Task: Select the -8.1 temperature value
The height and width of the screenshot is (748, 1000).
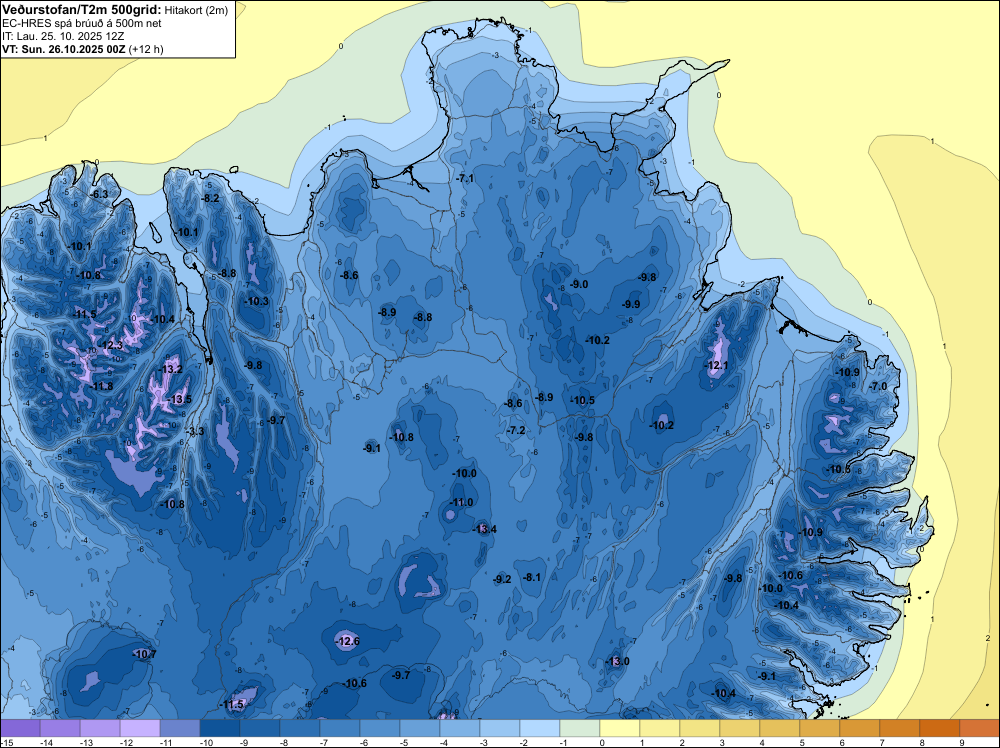Action: (531, 578)
